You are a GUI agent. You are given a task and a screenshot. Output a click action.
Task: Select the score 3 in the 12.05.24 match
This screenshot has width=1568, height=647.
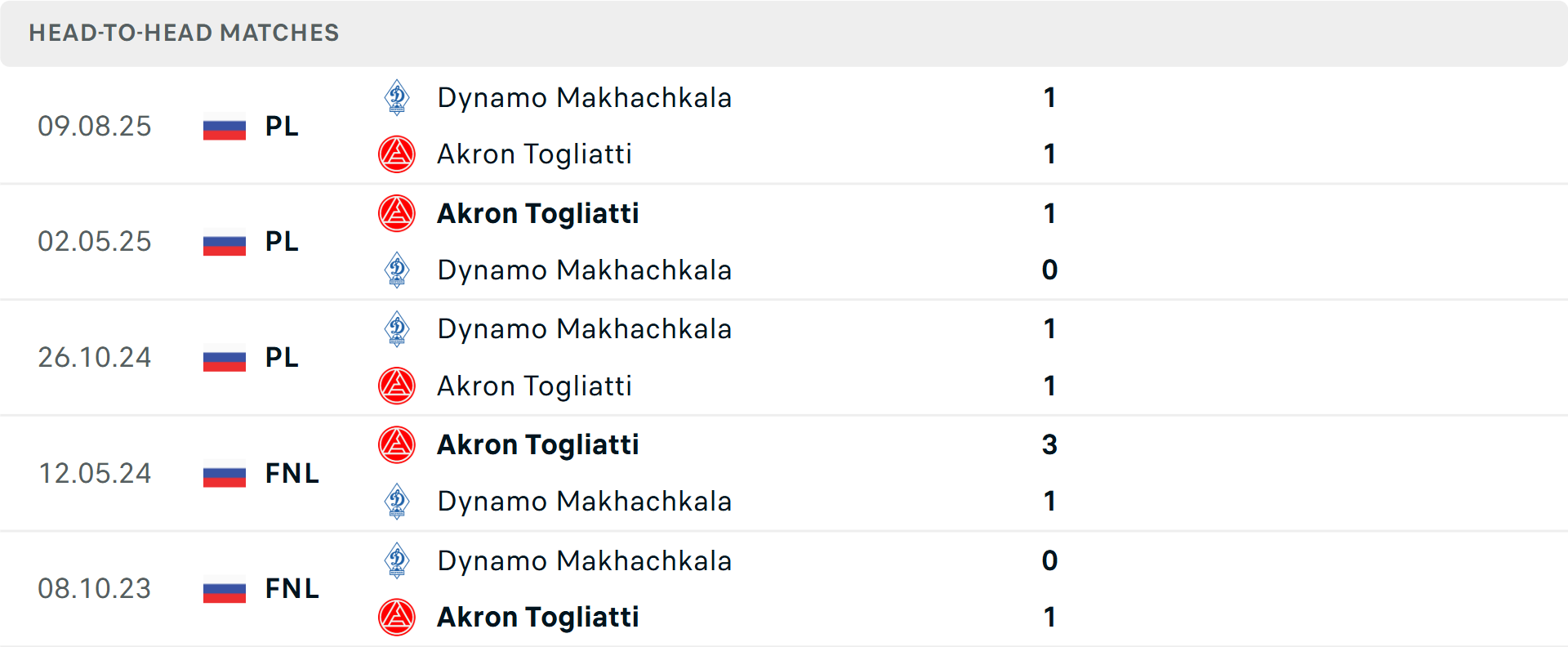tap(1050, 445)
